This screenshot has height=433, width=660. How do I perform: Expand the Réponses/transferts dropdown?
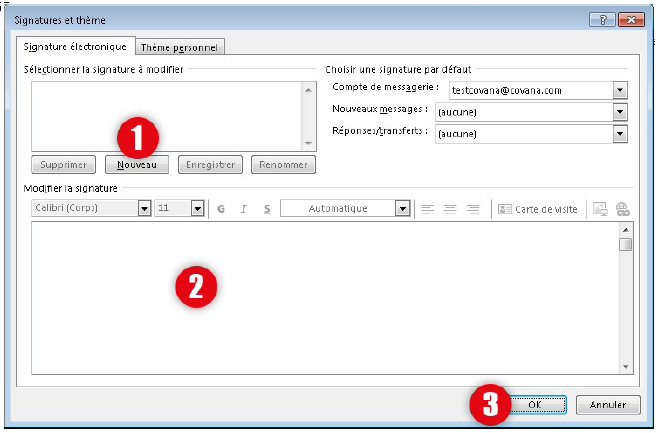[x=620, y=133]
